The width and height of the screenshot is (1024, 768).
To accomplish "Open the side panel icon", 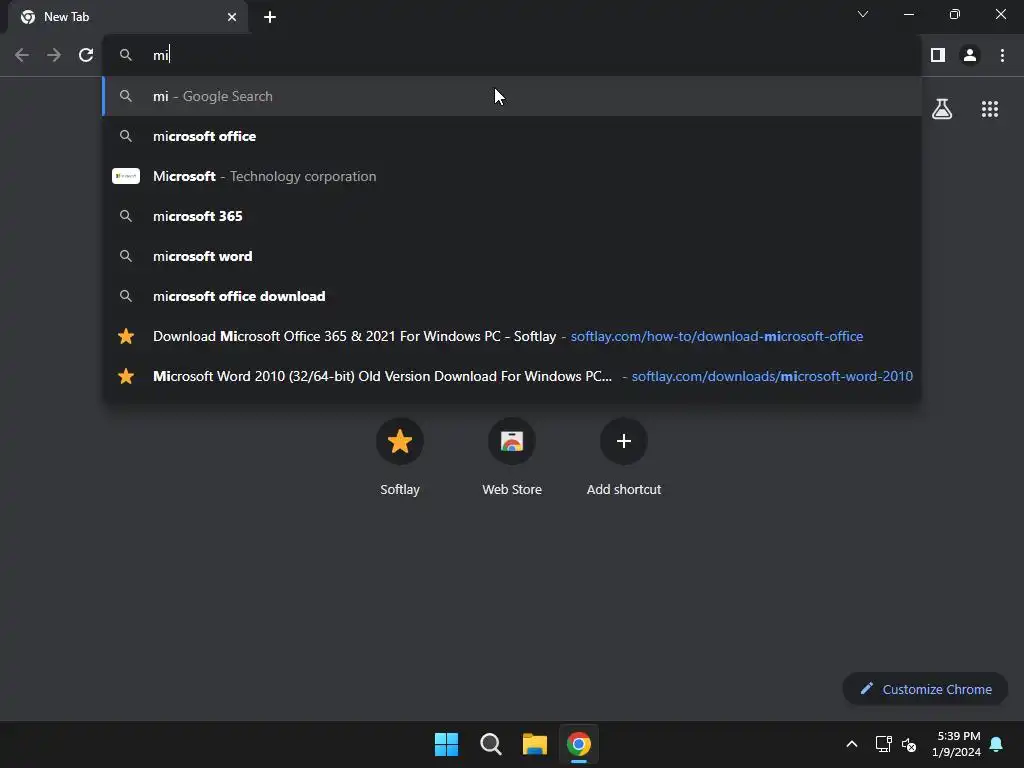I will click(938, 56).
